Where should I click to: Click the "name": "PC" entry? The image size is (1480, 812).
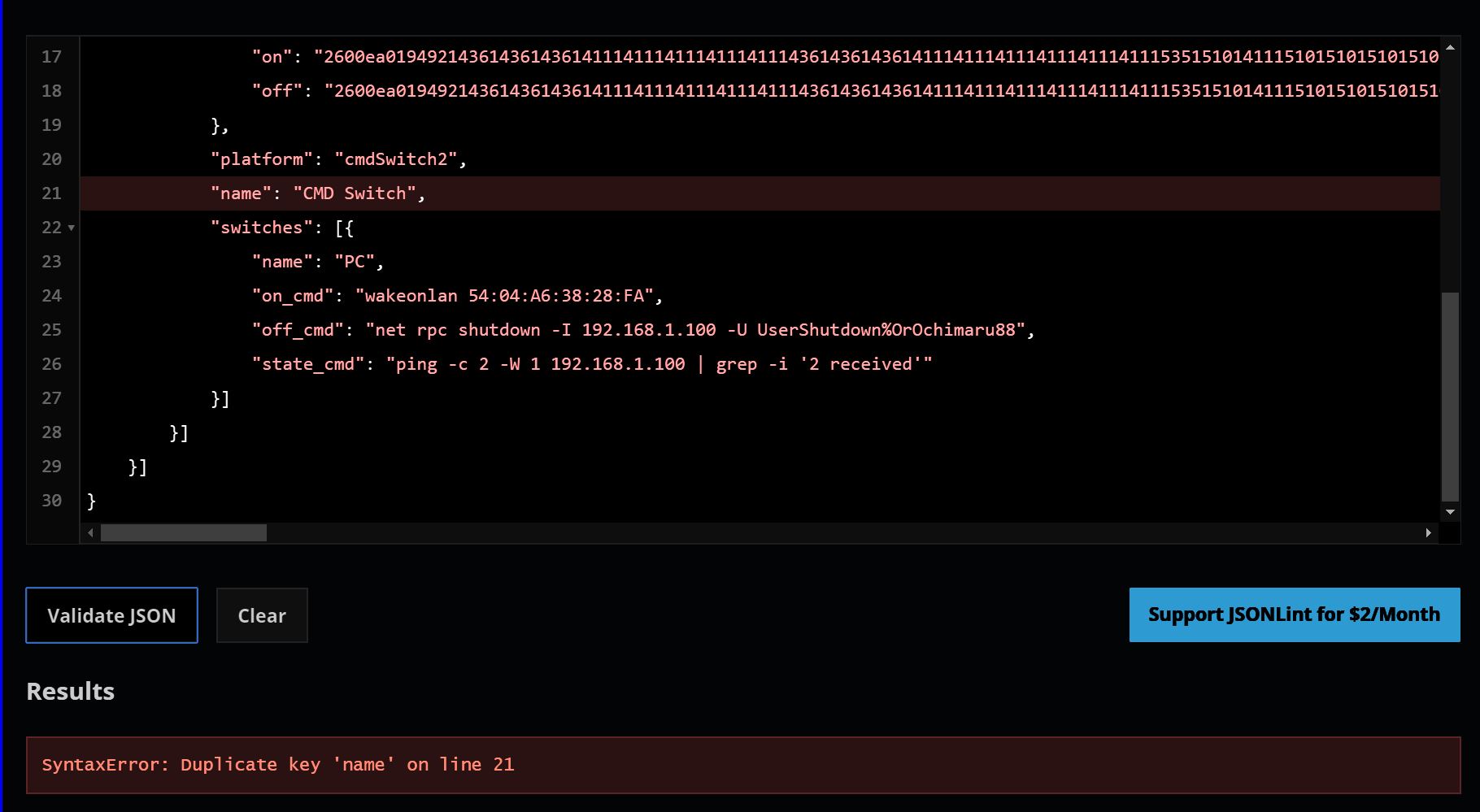point(317,262)
